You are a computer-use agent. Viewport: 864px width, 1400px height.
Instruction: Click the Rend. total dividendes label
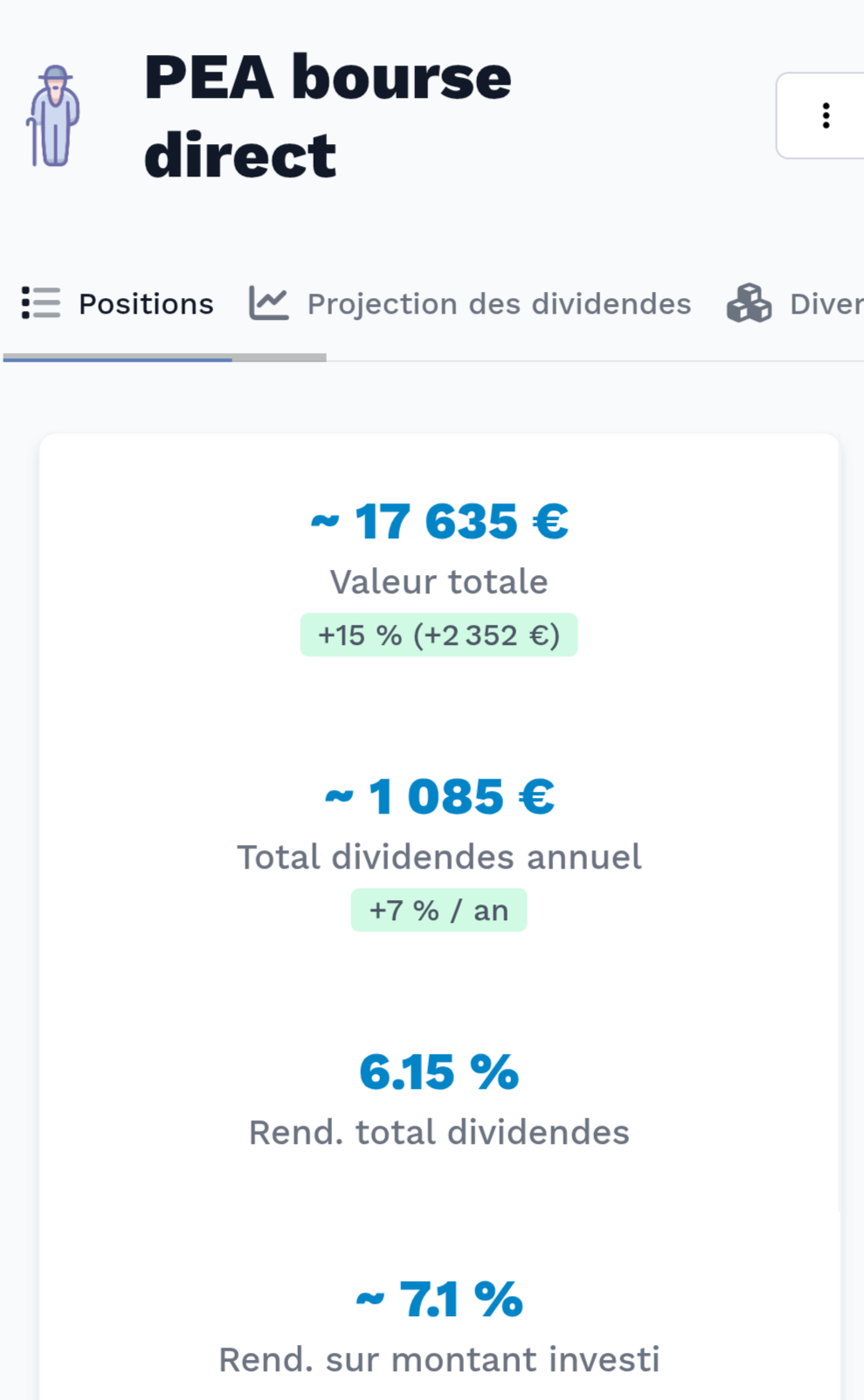(x=439, y=1133)
